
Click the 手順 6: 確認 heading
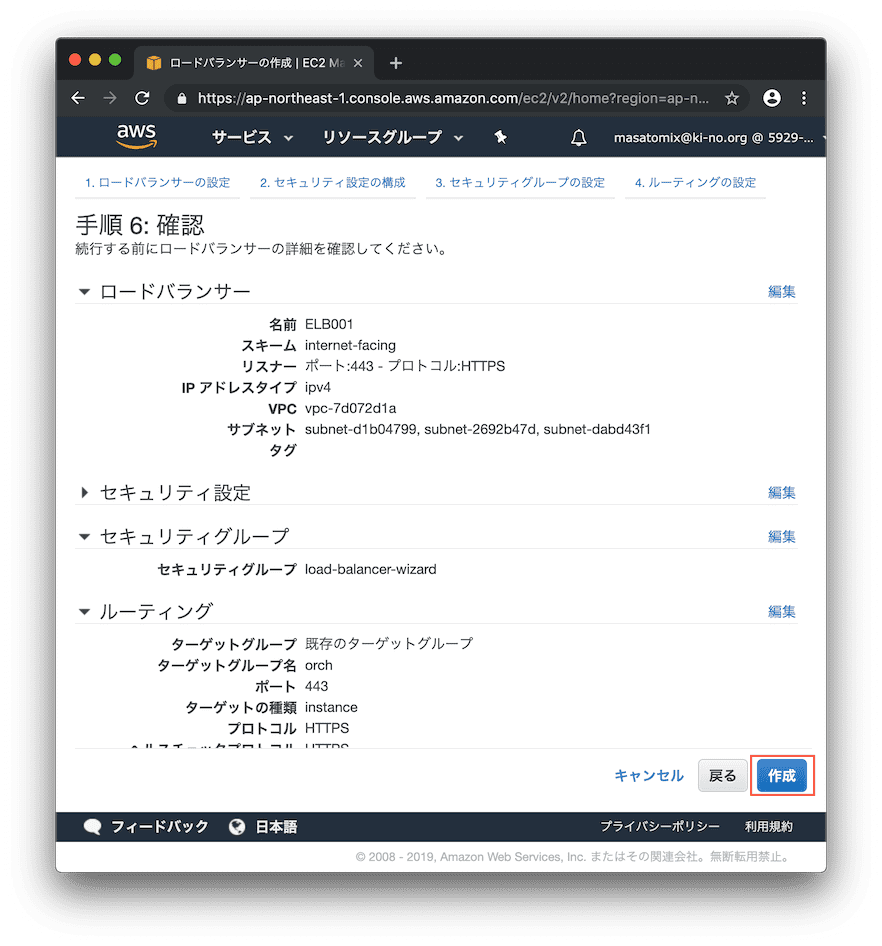point(140,225)
